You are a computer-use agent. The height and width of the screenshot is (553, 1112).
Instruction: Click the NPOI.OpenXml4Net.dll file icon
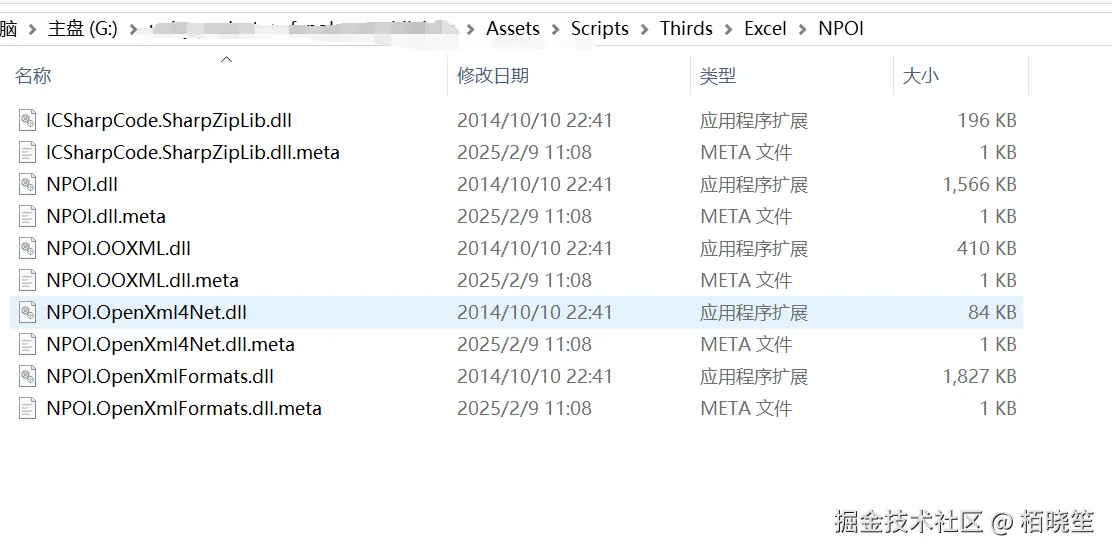click(27, 312)
